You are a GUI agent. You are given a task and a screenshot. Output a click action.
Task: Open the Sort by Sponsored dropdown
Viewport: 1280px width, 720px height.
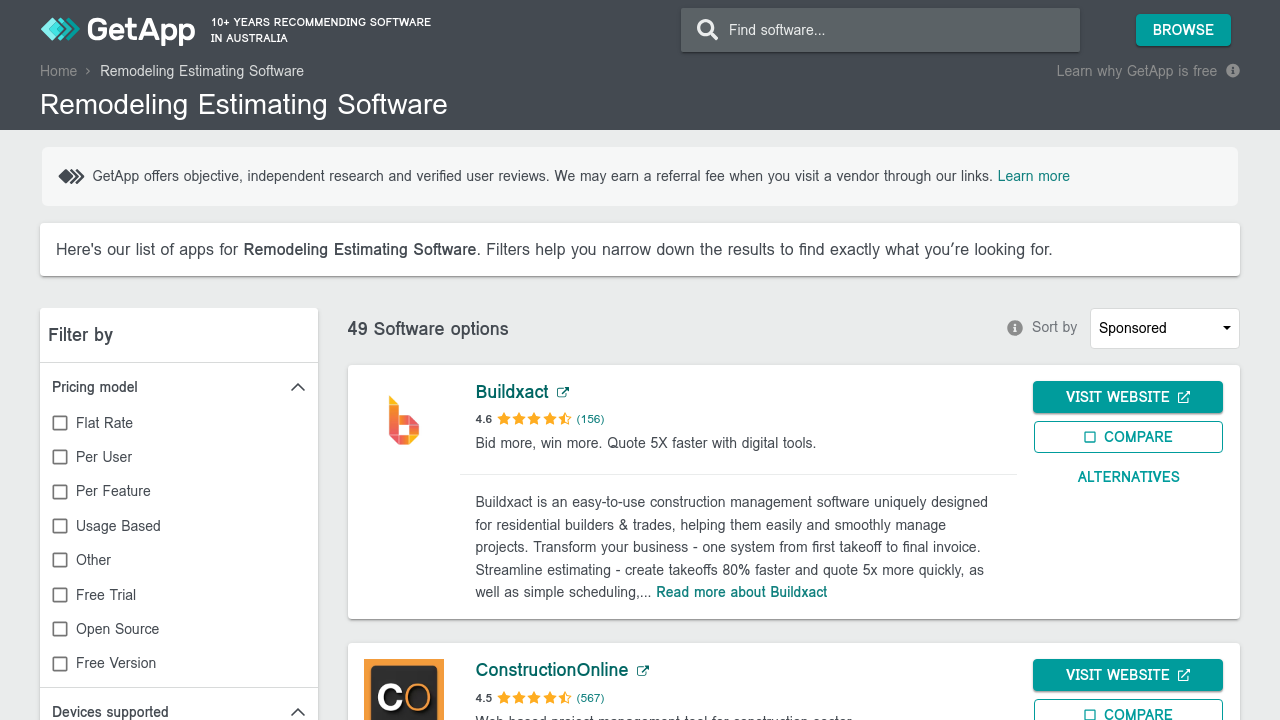1164,328
